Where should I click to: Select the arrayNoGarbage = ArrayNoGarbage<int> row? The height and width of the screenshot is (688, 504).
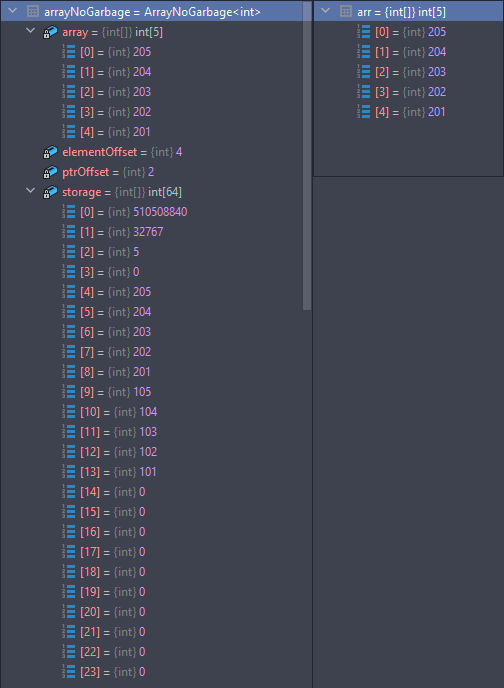(x=152, y=11)
